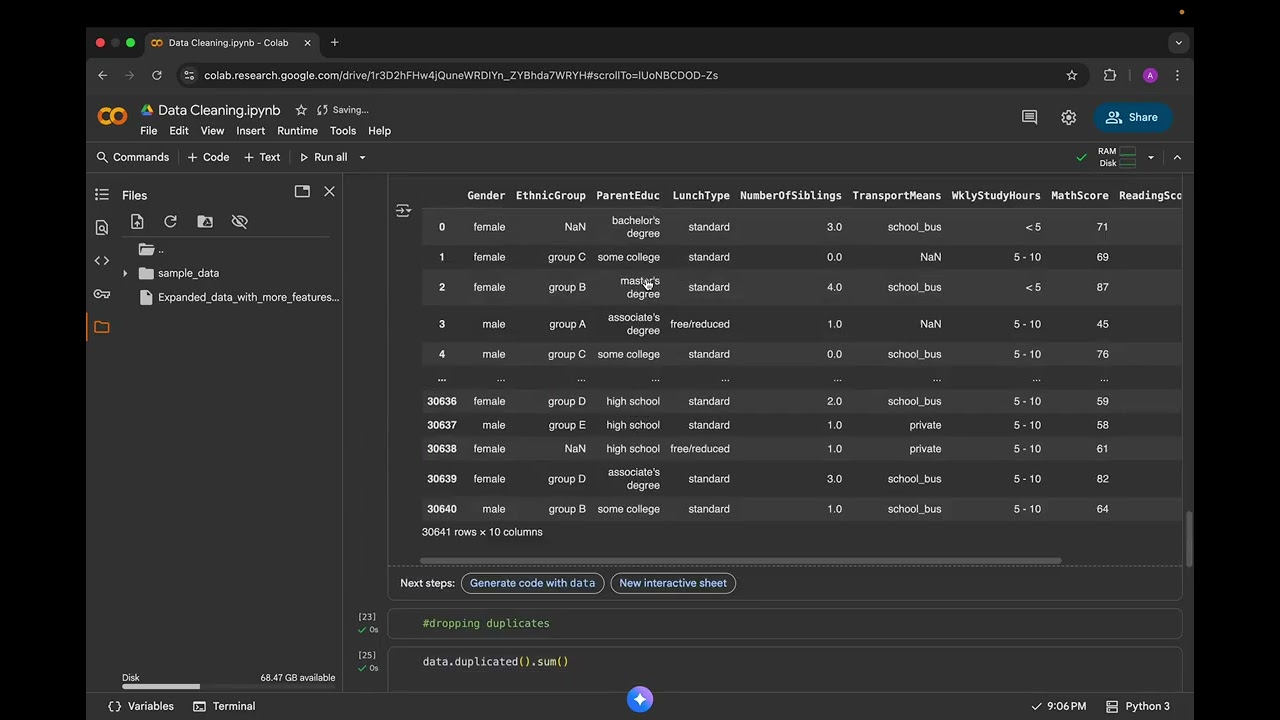
Task: Open the Insert menu
Action: point(250,131)
